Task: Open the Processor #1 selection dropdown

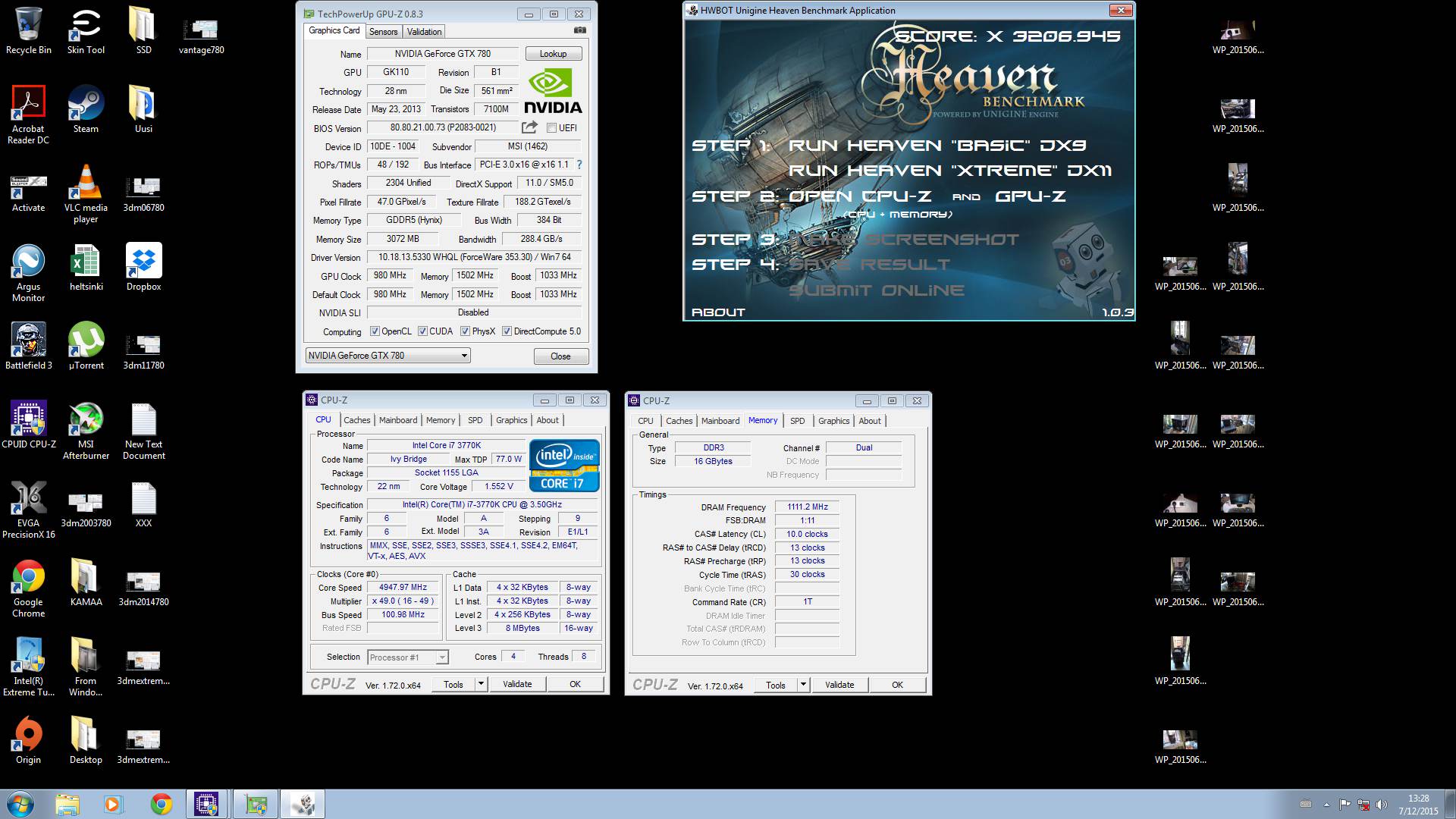Action: [x=408, y=657]
